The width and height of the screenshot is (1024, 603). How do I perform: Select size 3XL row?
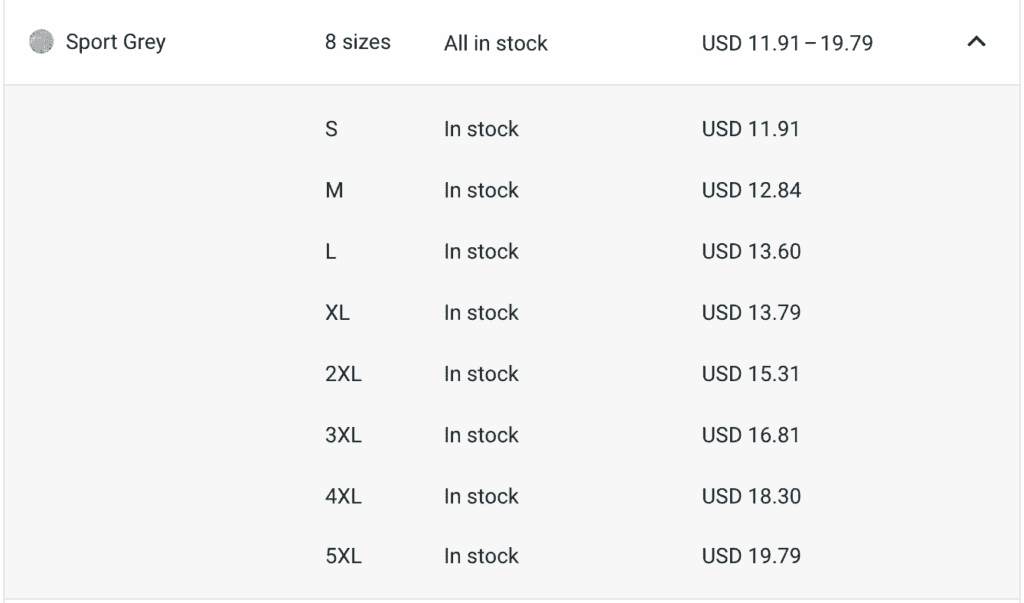[512, 435]
